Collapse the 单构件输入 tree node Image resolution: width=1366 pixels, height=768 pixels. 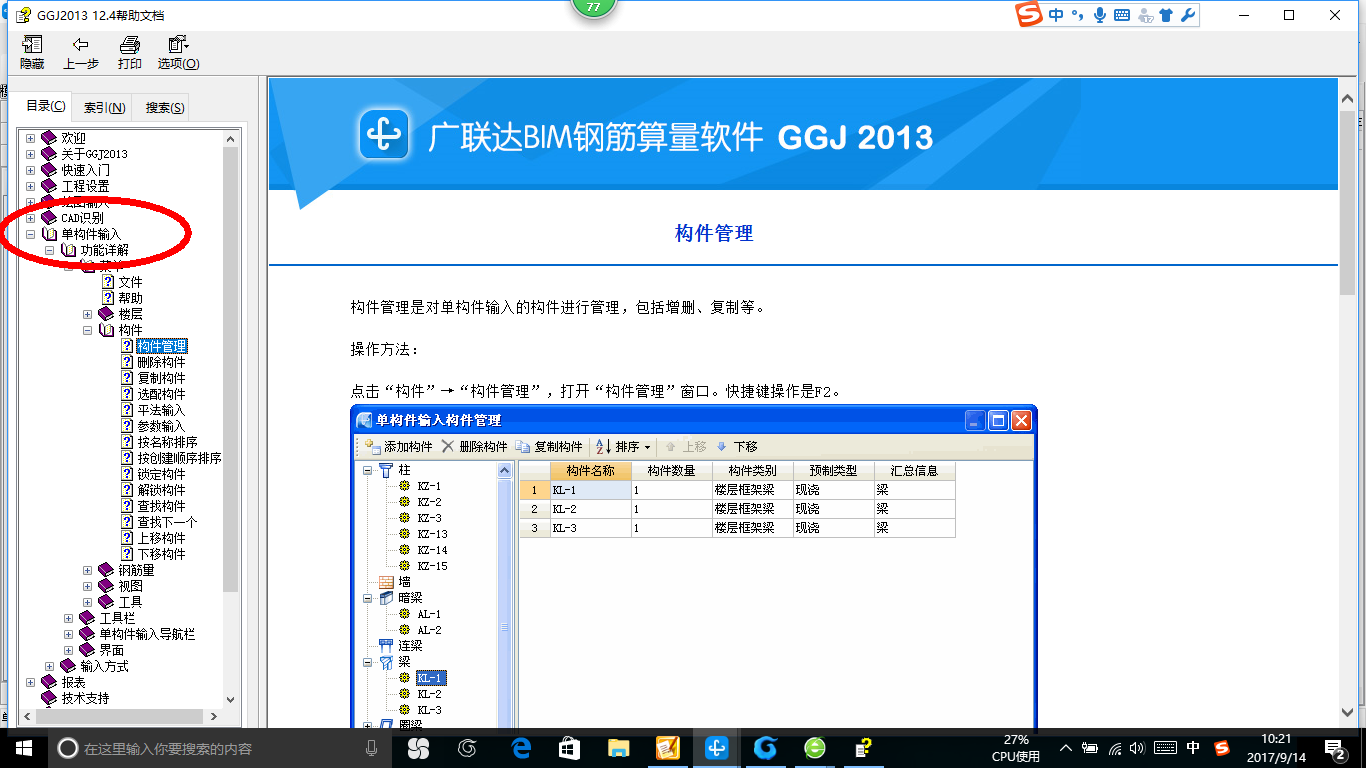(x=30, y=234)
